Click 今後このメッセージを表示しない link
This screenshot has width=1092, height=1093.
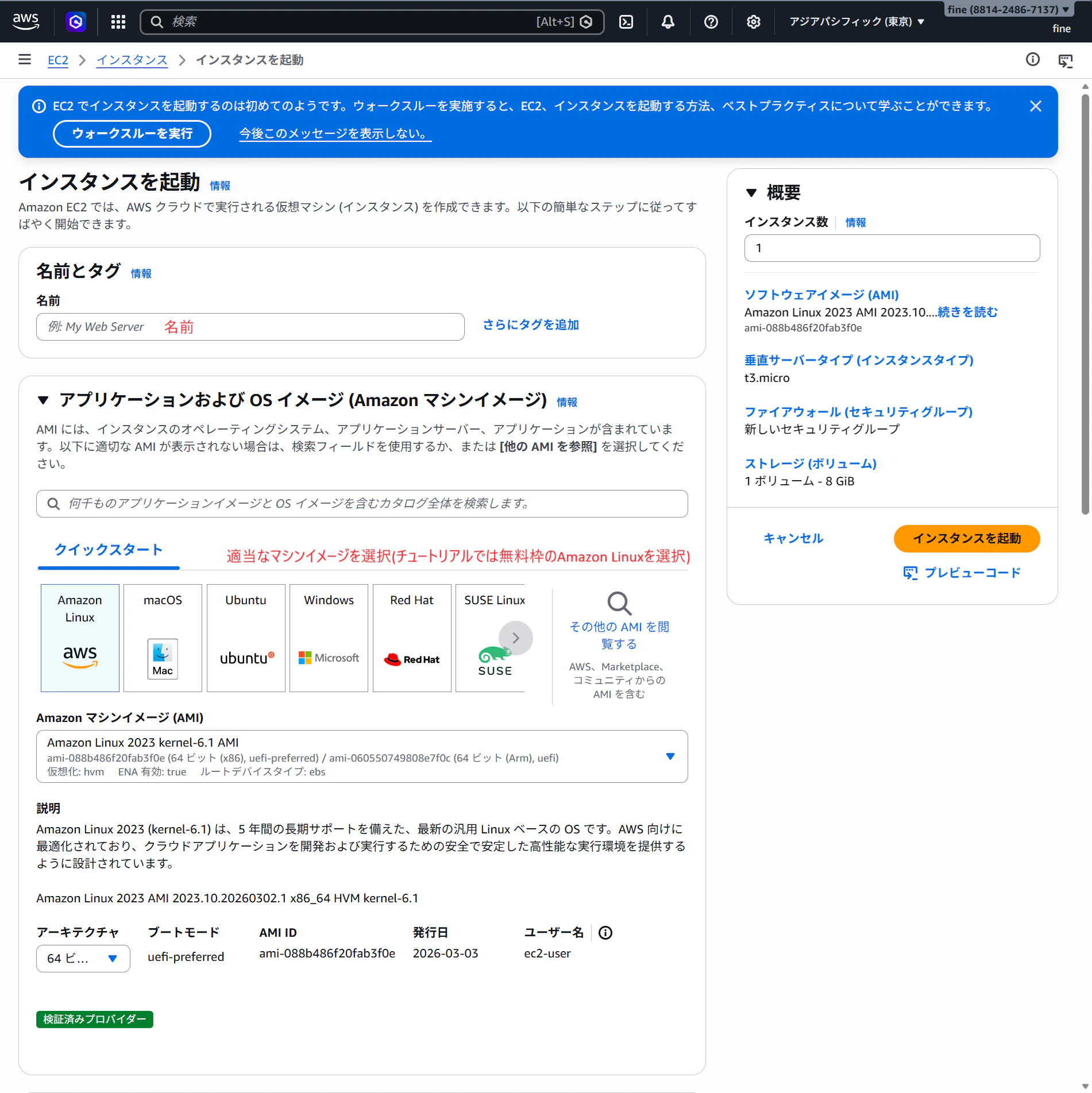pyautogui.click(x=335, y=134)
